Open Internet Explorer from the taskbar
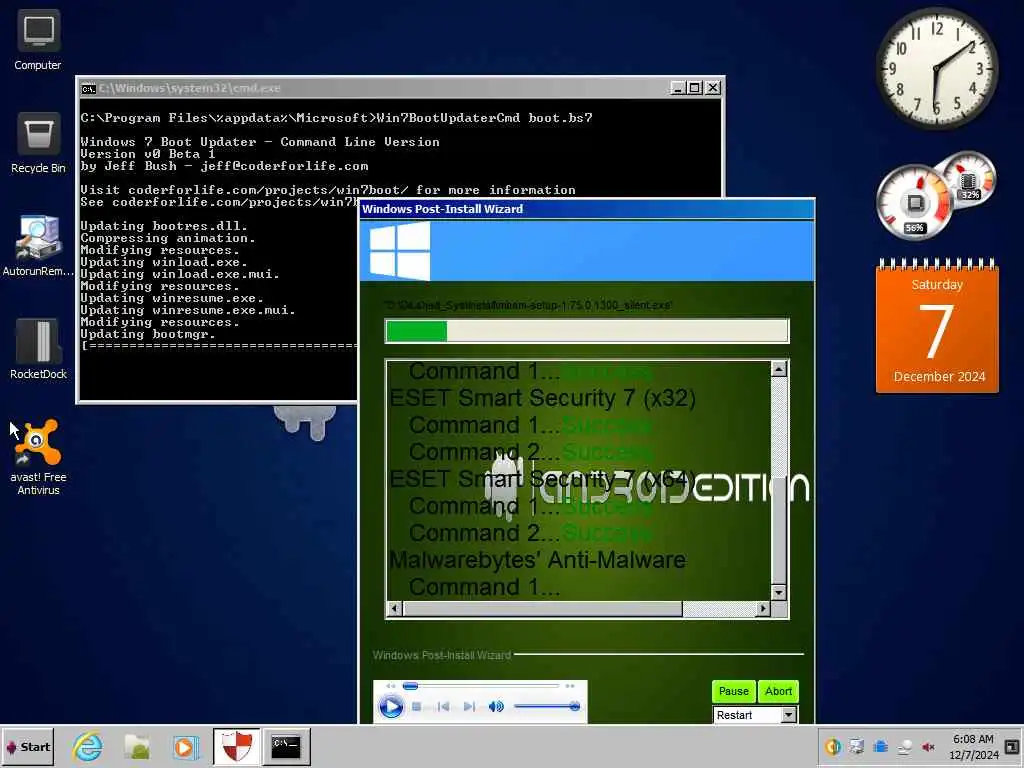The height and width of the screenshot is (768, 1024). 88,746
